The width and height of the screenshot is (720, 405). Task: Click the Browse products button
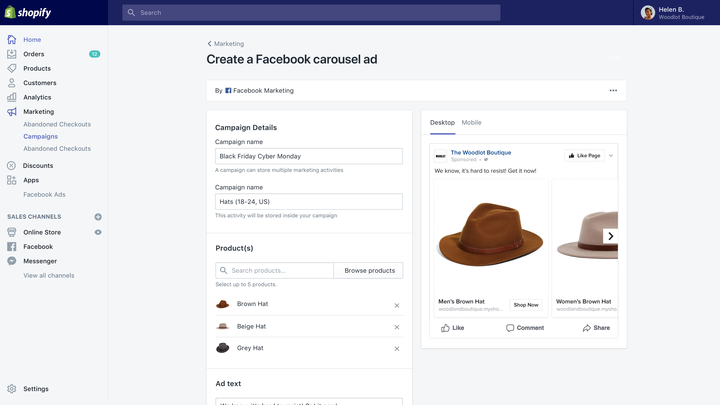coord(369,270)
